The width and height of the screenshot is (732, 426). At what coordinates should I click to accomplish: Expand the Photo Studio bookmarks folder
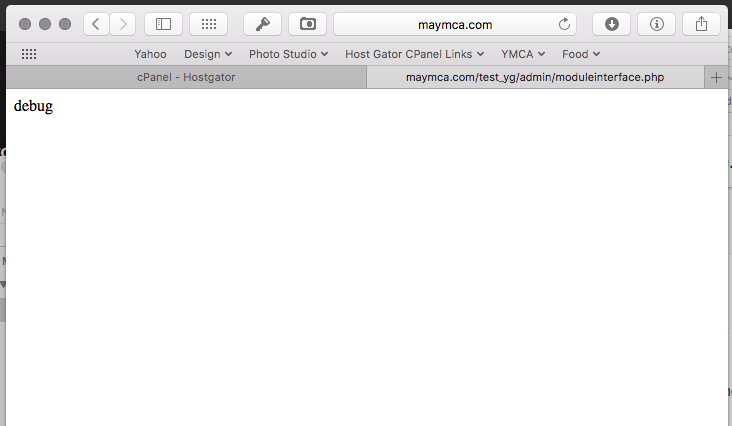tap(288, 54)
